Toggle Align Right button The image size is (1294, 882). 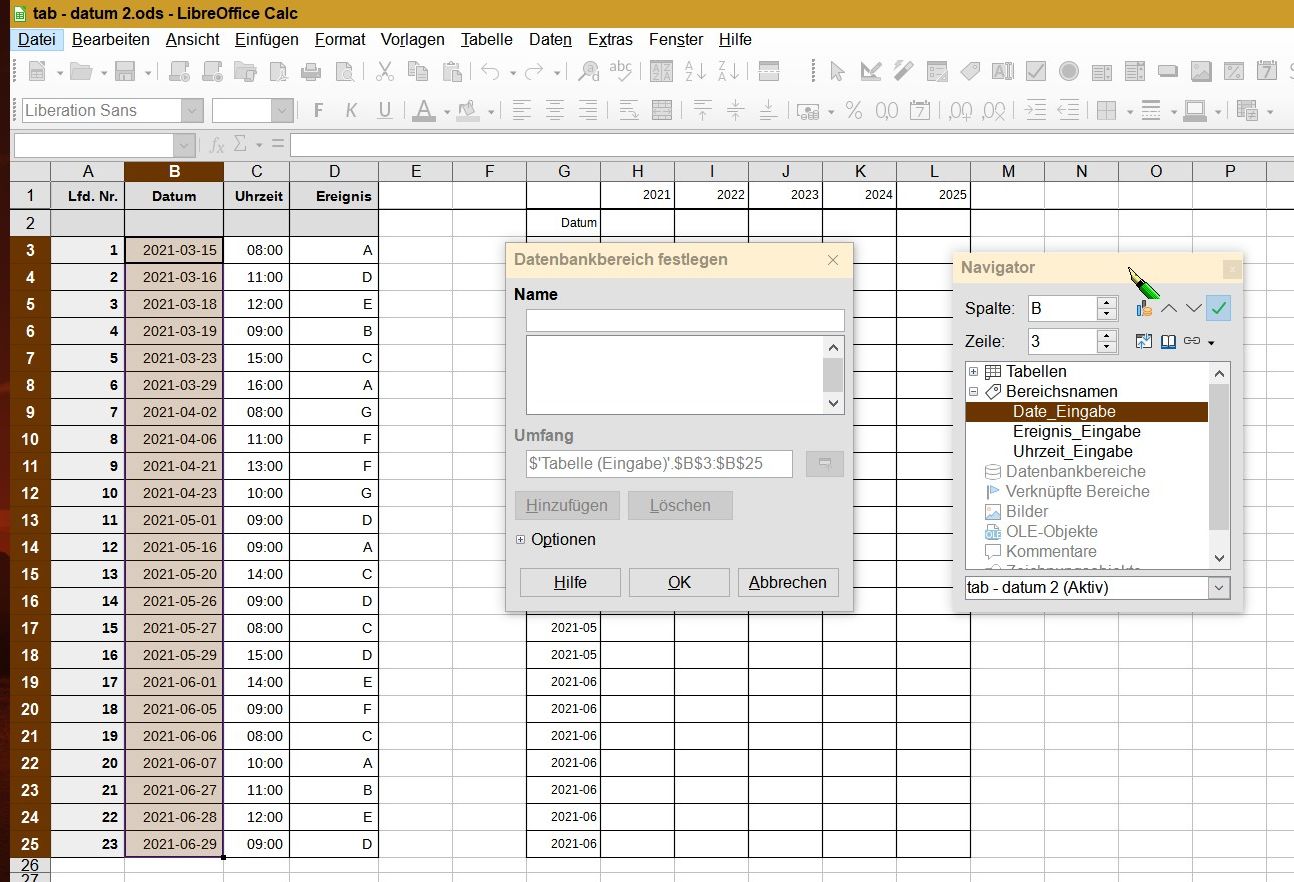coord(588,110)
